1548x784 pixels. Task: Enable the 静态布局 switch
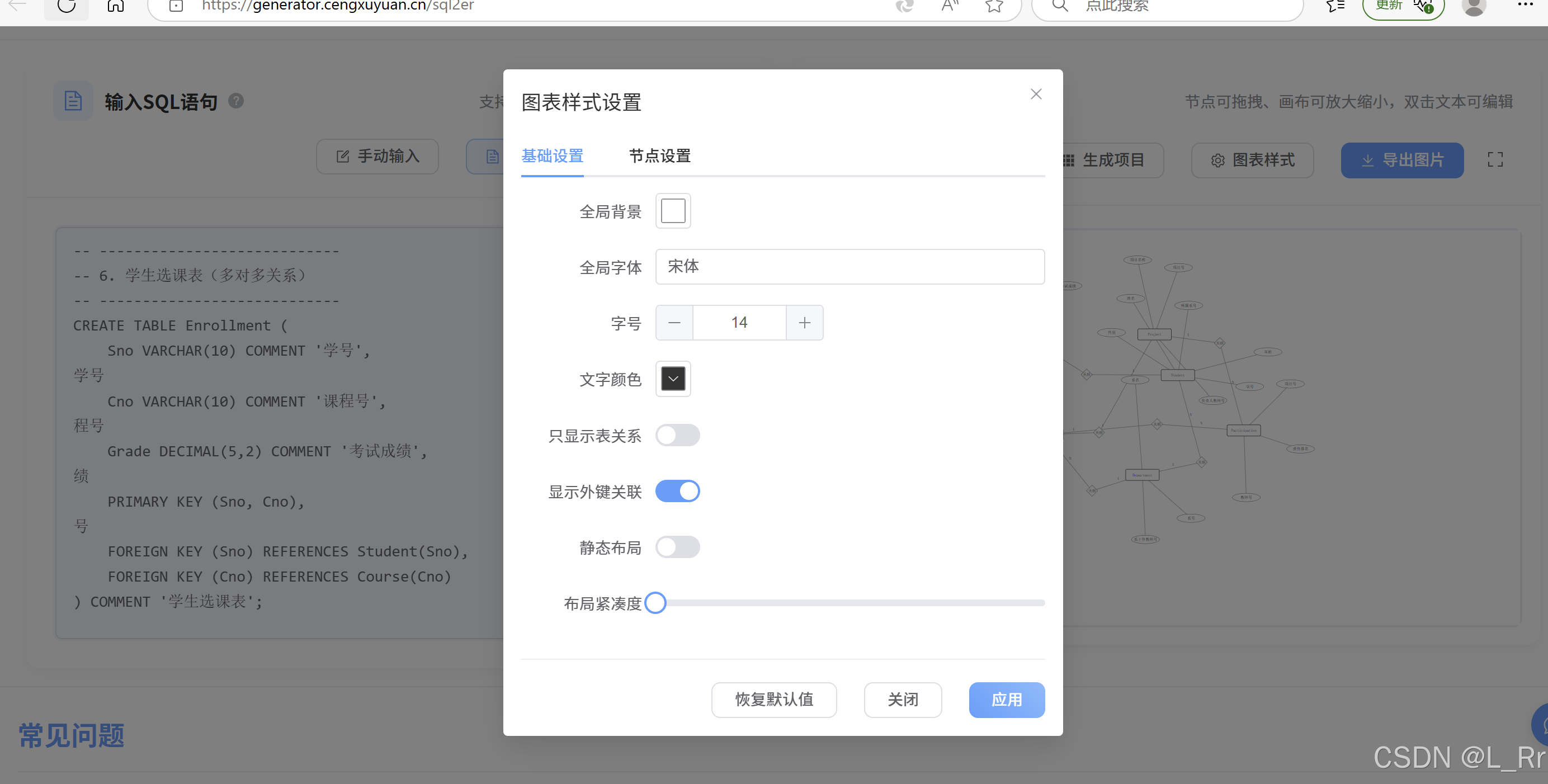tap(677, 547)
